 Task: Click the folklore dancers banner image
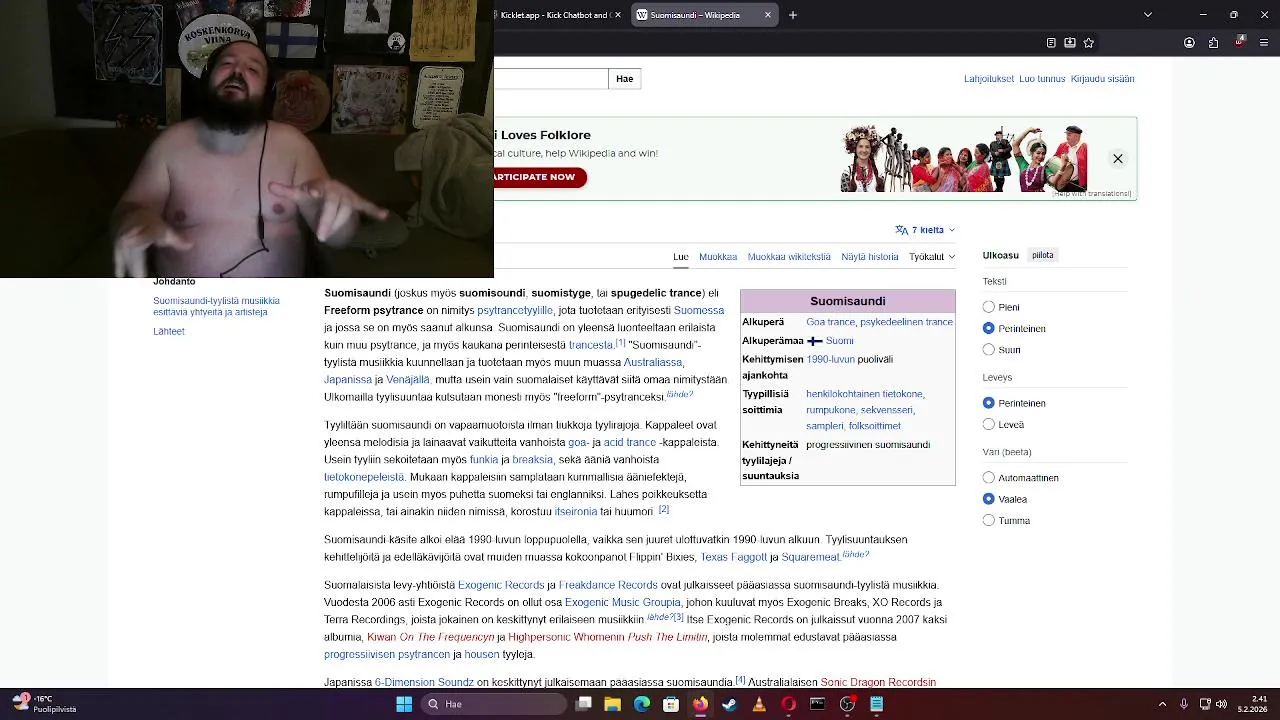(x=964, y=159)
